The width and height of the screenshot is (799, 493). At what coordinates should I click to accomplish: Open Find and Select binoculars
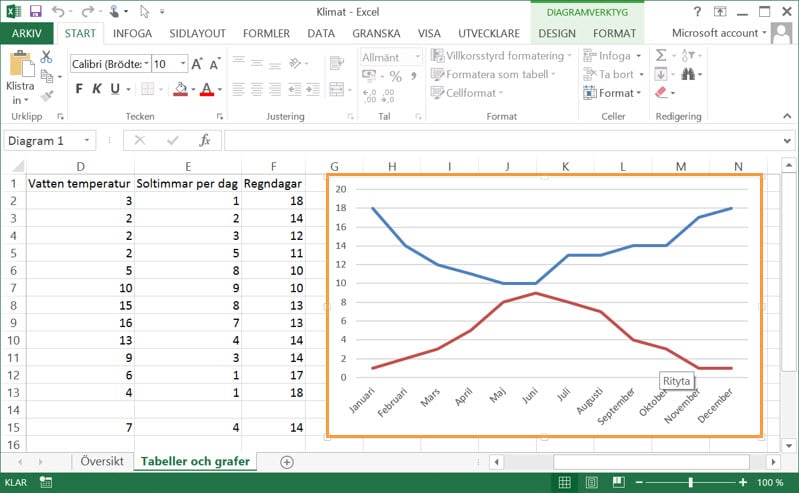coord(688,74)
